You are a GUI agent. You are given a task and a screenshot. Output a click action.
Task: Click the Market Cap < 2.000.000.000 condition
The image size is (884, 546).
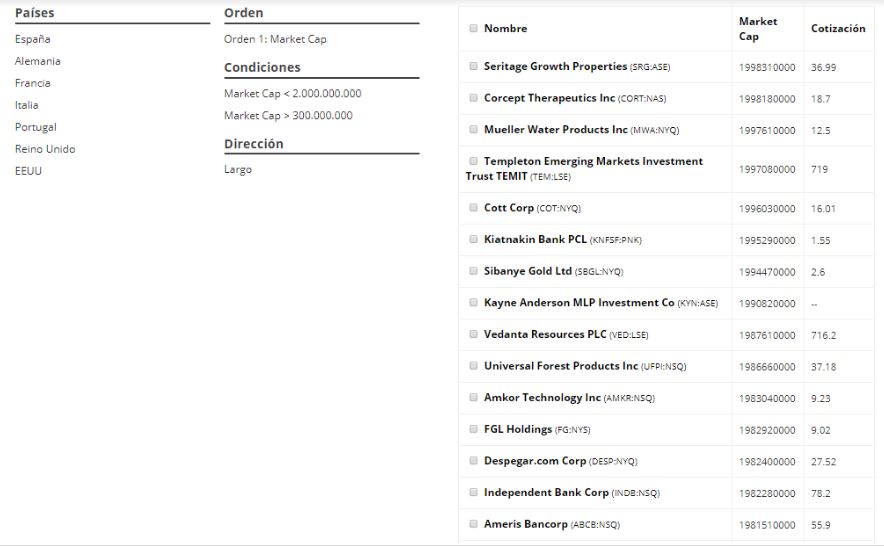coord(293,94)
